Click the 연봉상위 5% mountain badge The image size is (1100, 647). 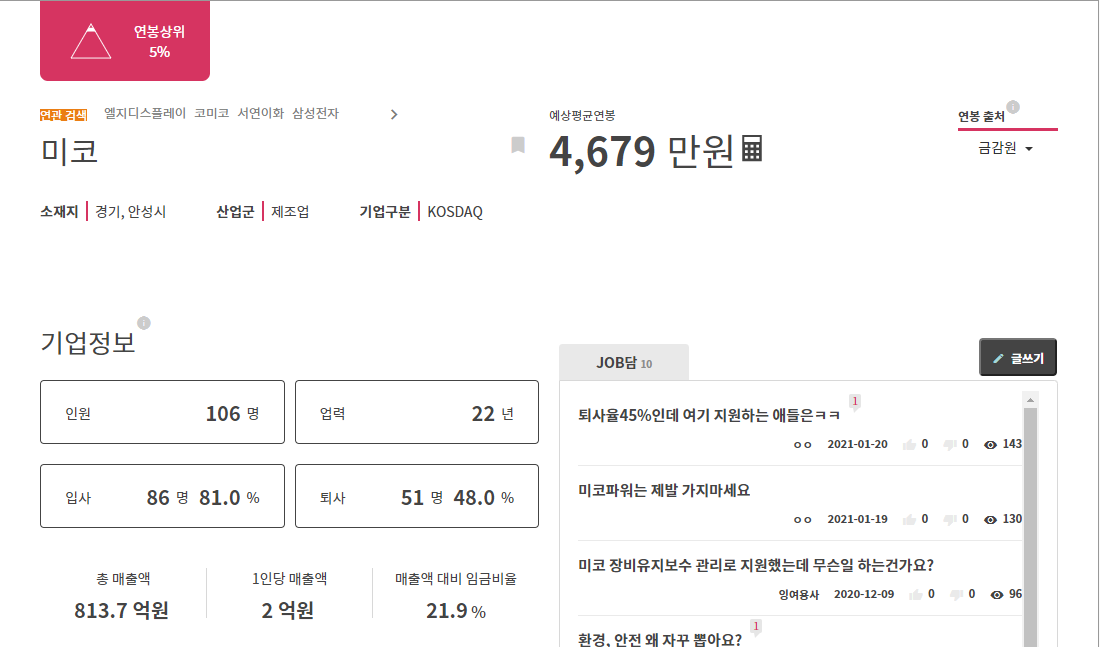pos(125,41)
